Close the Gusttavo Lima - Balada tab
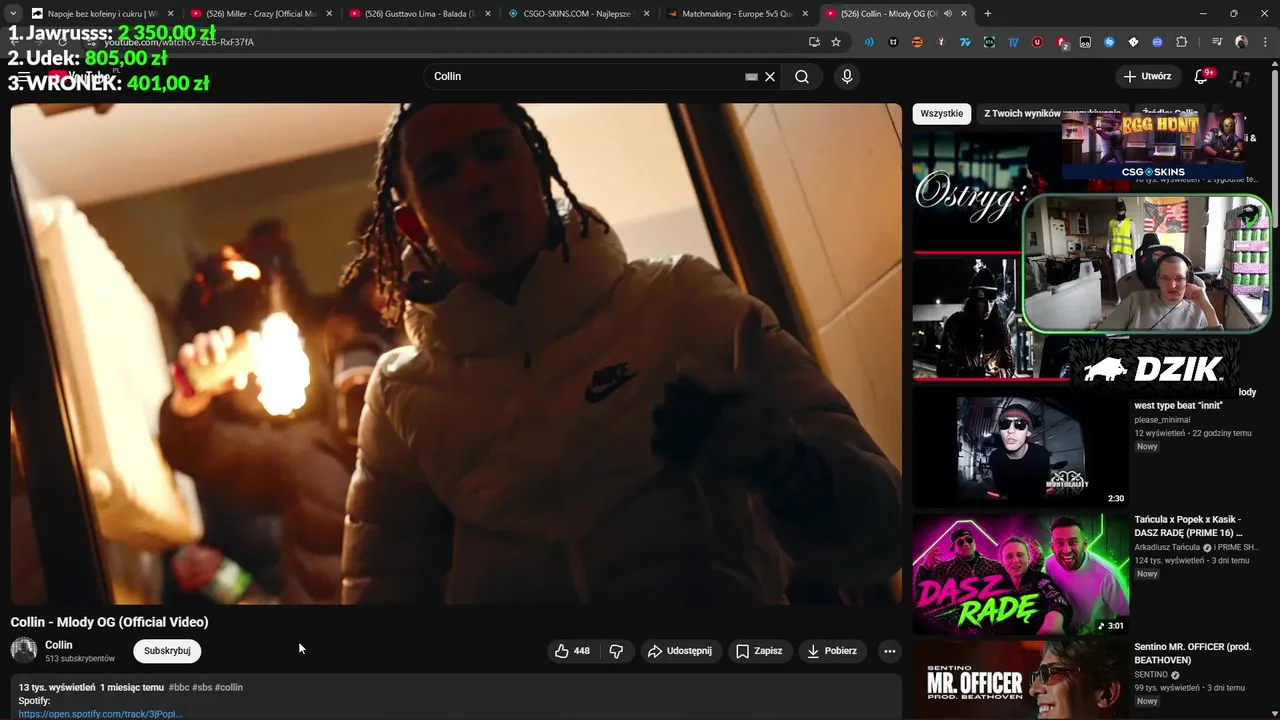 (488, 14)
